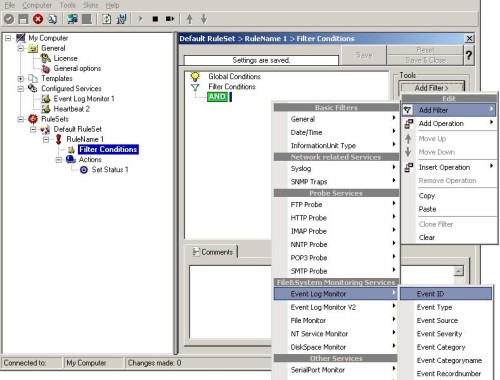
Task: Click the General options icon in tree
Action: coord(46,69)
